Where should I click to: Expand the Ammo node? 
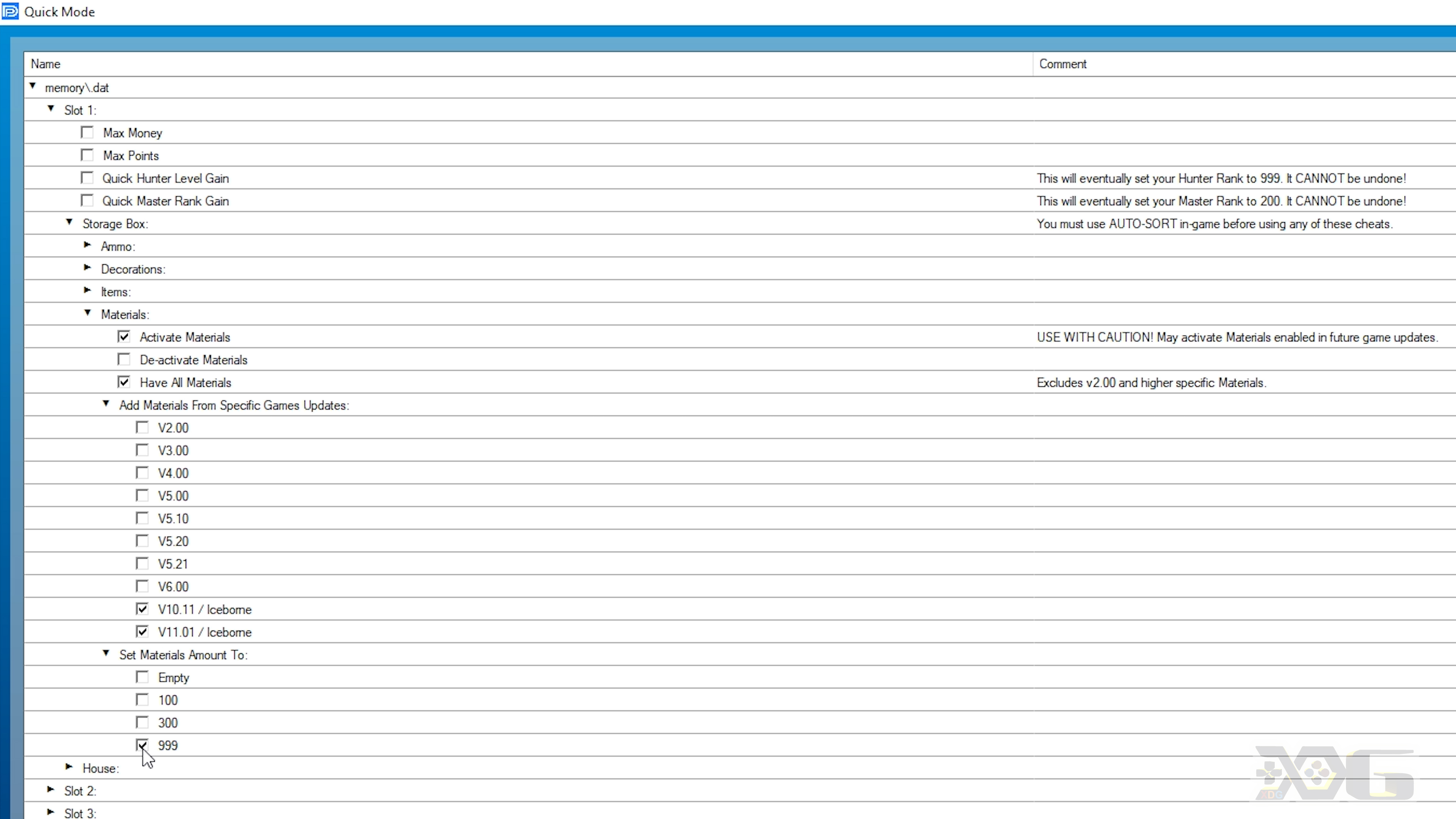(x=87, y=245)
